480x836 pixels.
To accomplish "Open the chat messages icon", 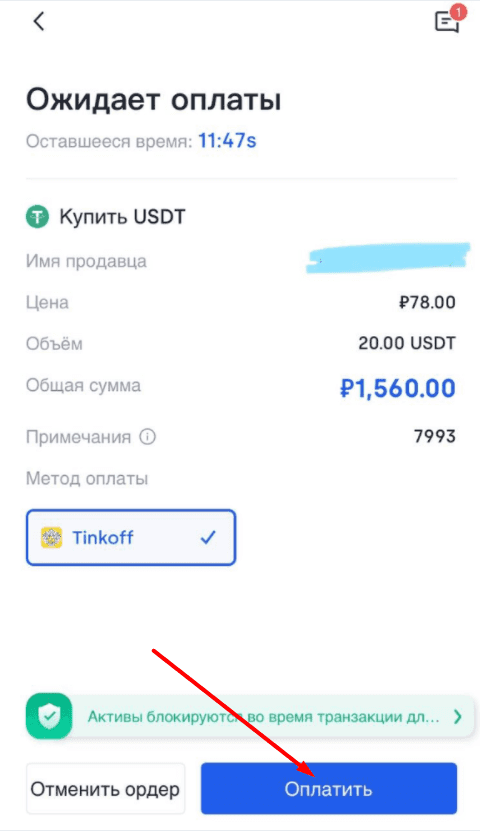I will pyautogui.click(x=447, y=23).
